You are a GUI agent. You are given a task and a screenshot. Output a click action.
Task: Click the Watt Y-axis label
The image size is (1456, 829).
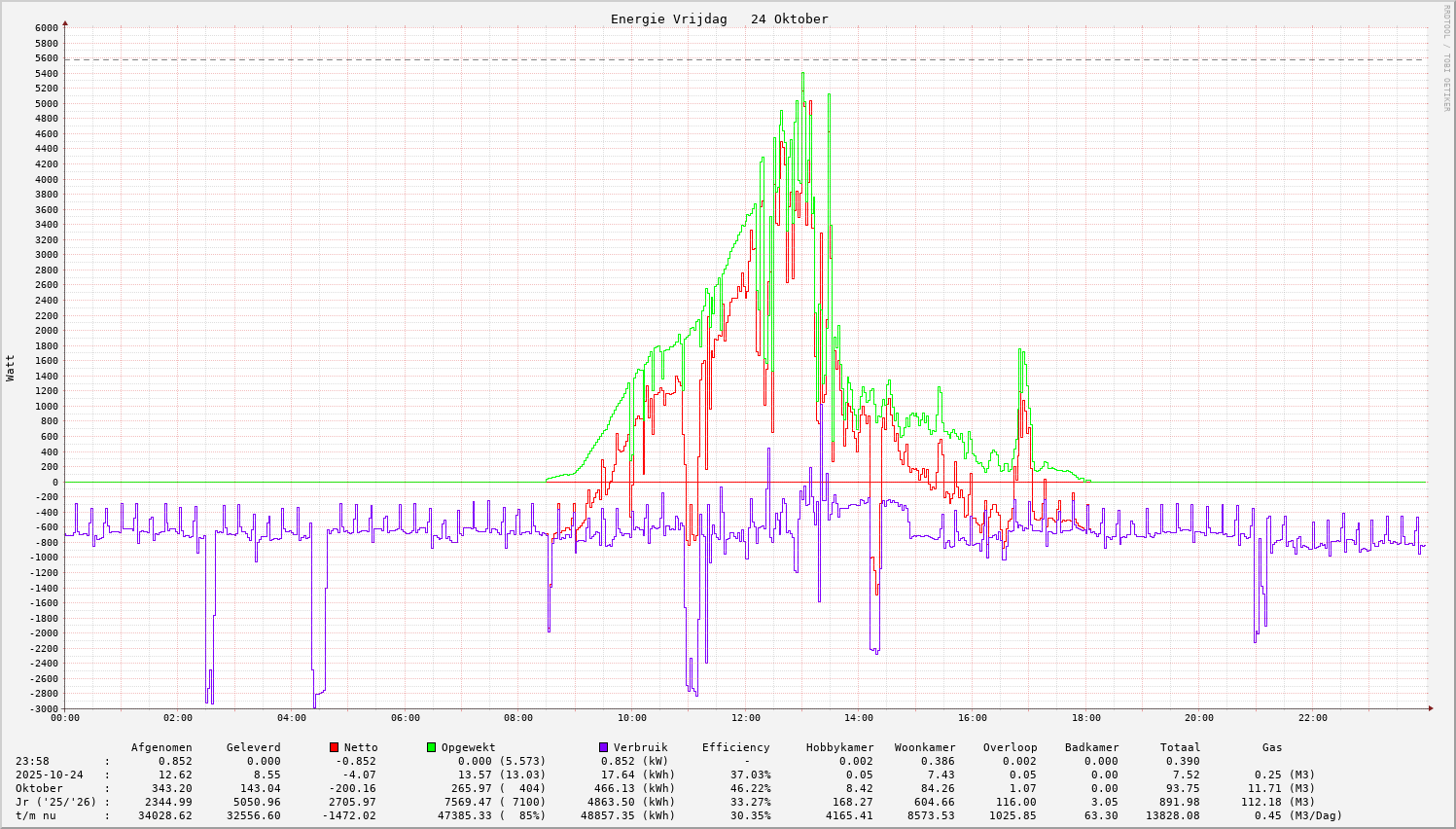(x=11, y=368)
